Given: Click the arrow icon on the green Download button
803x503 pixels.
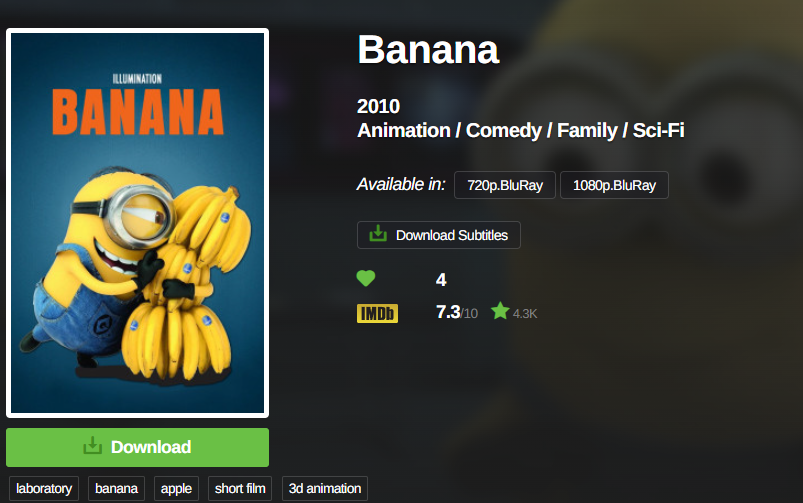Looking at the screenshot, I should click(x=93, y=446).
